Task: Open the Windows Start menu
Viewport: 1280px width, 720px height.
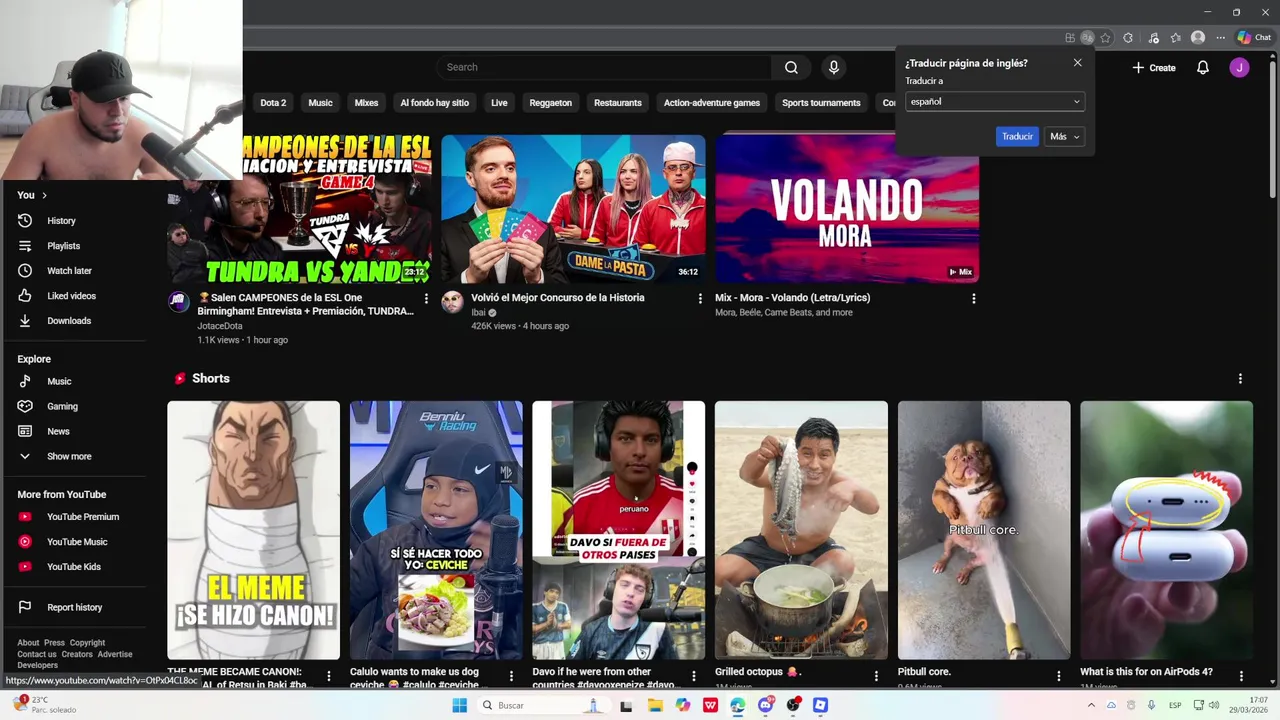Action: (x=459, y=705)
